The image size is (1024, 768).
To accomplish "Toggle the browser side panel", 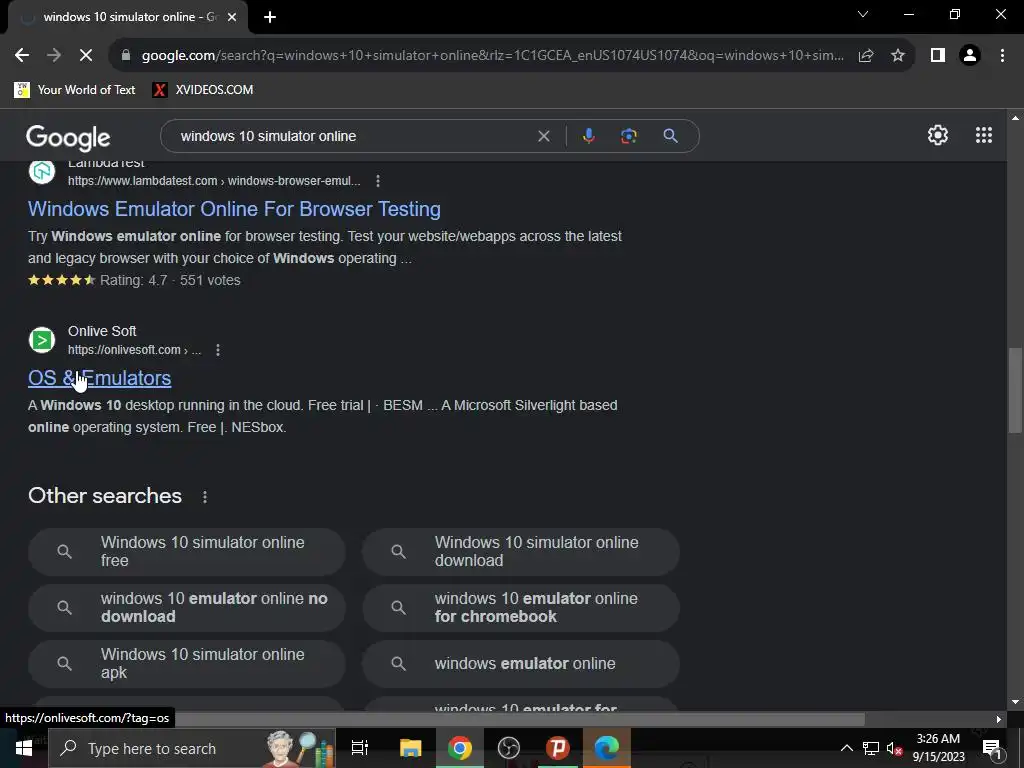I will (938, 56).
